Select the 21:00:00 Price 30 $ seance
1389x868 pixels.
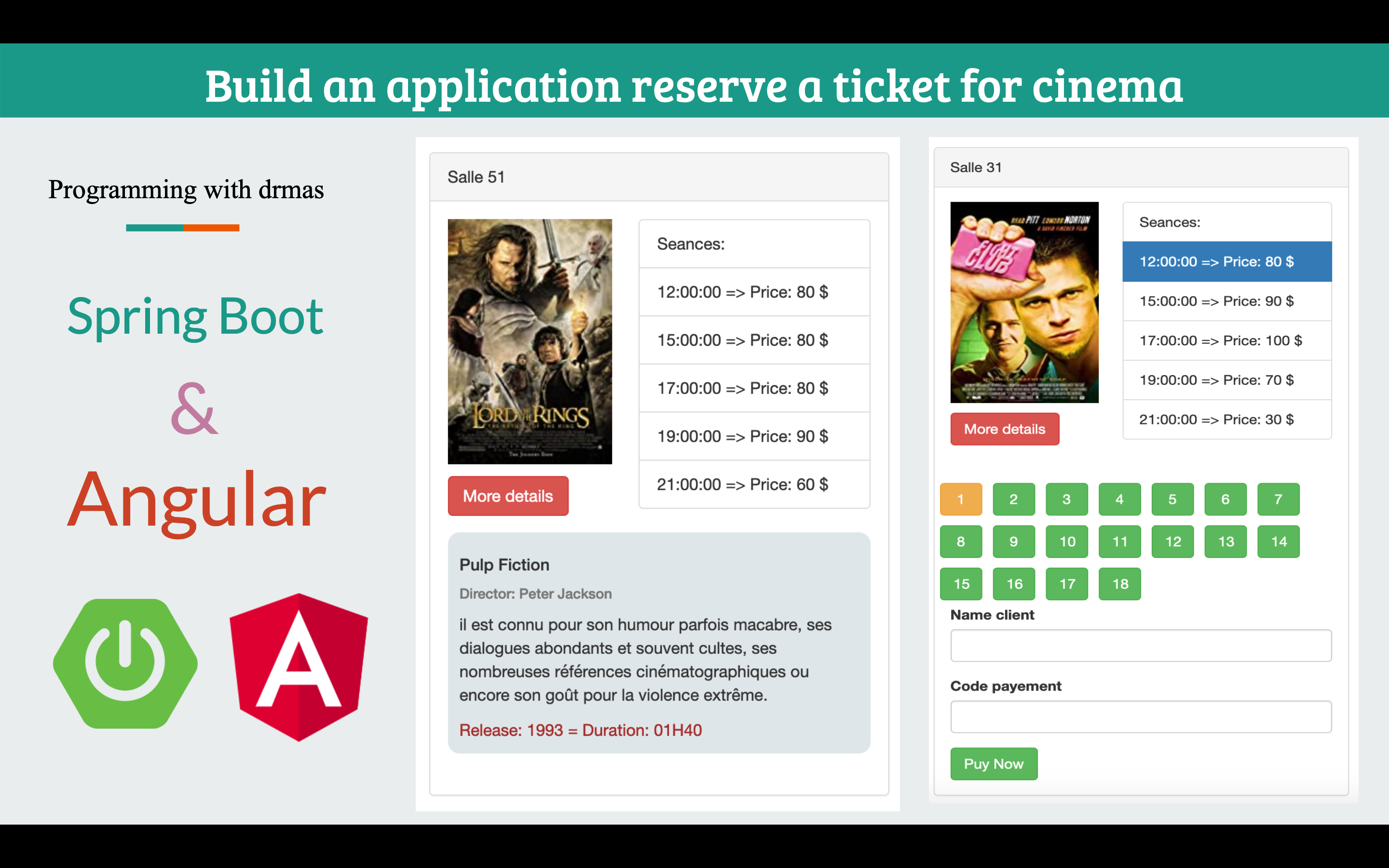[1226, 420]
